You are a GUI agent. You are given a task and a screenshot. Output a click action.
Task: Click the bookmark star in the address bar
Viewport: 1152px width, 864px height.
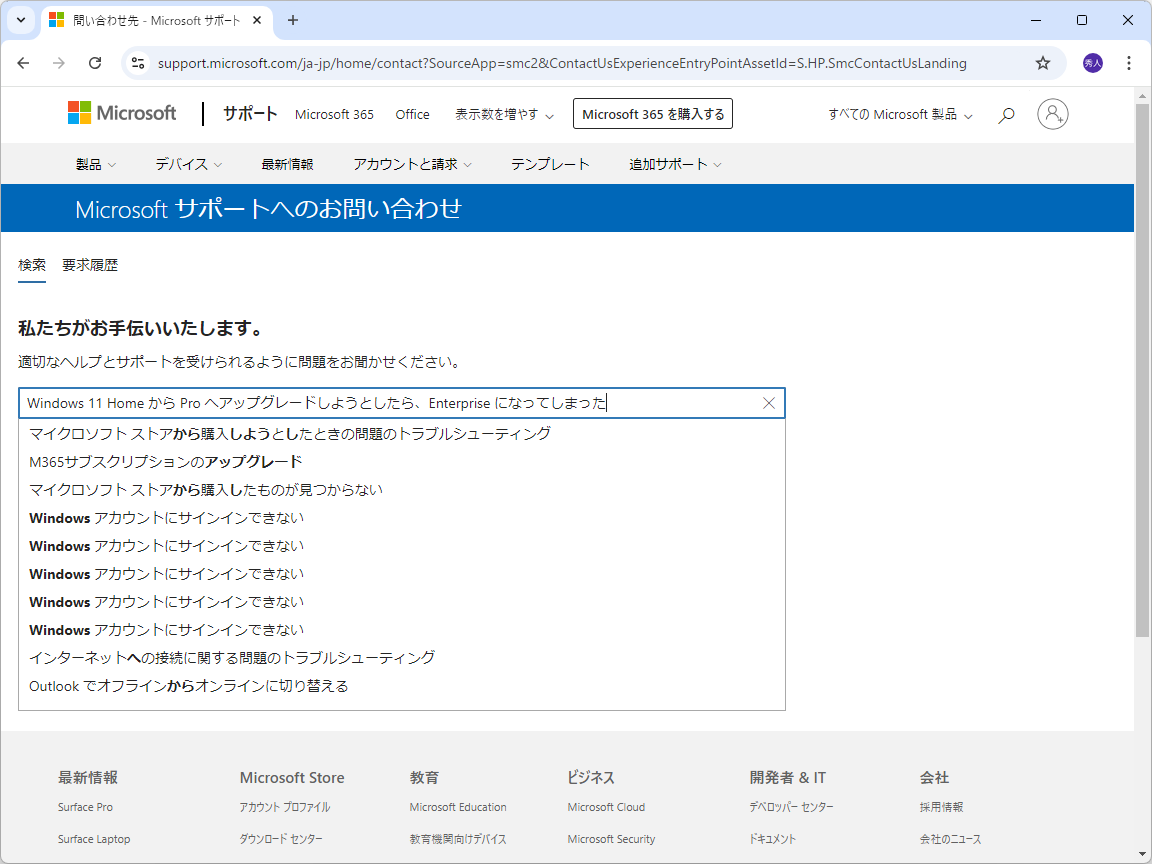1043,62
